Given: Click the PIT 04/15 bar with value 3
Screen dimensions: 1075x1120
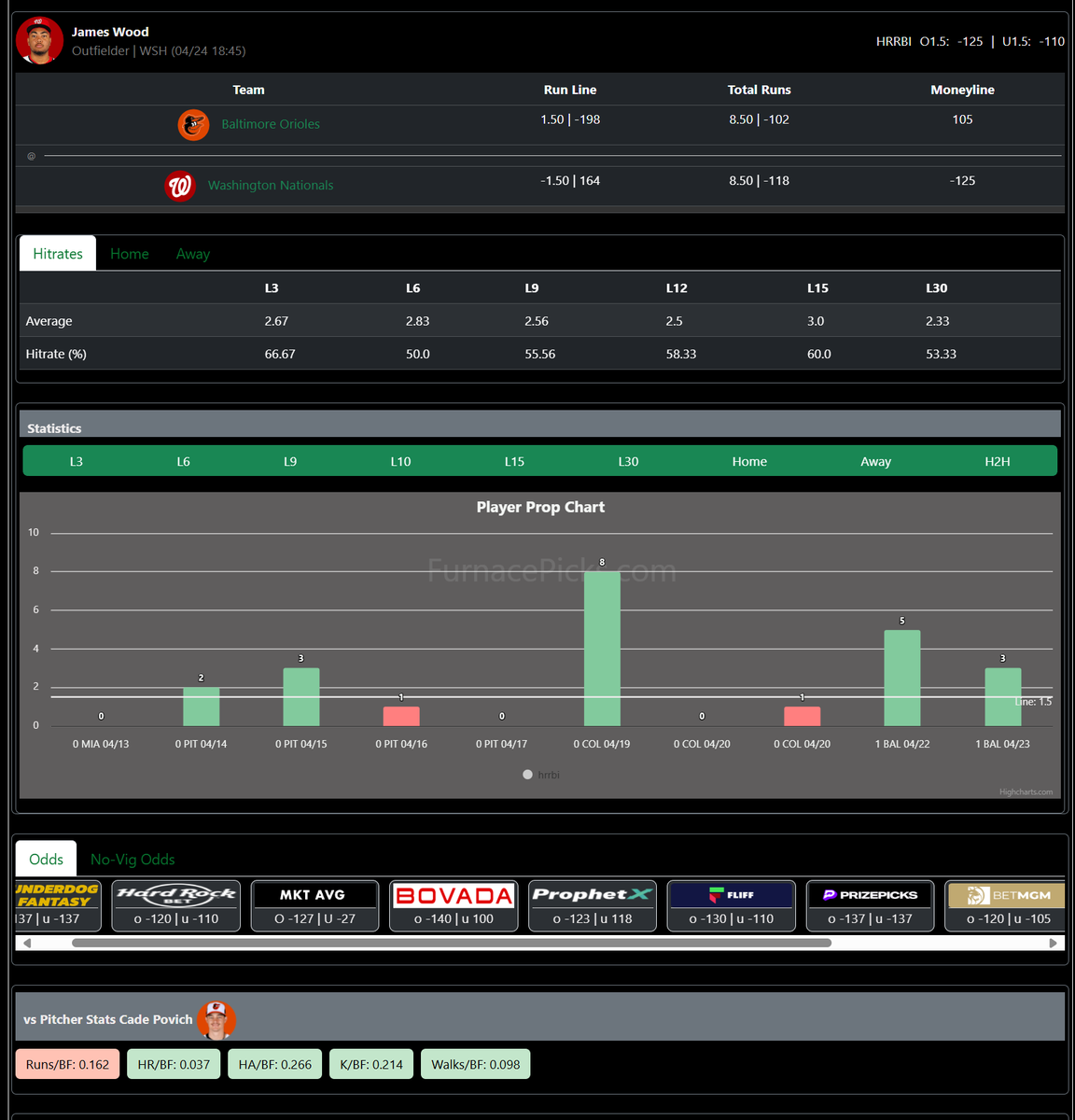Looking at the screenshot, I should [301, 696].
